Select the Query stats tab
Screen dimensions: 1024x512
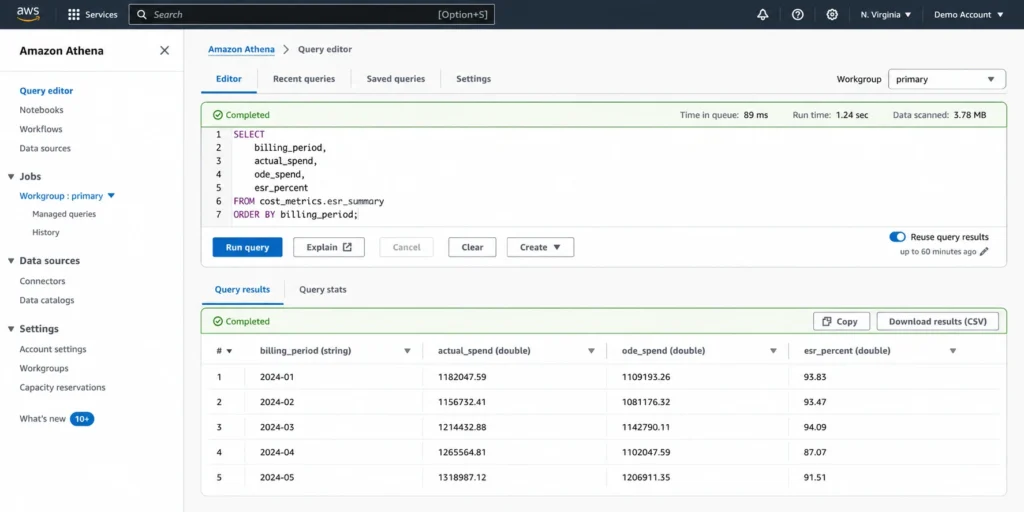pos(323,289)
